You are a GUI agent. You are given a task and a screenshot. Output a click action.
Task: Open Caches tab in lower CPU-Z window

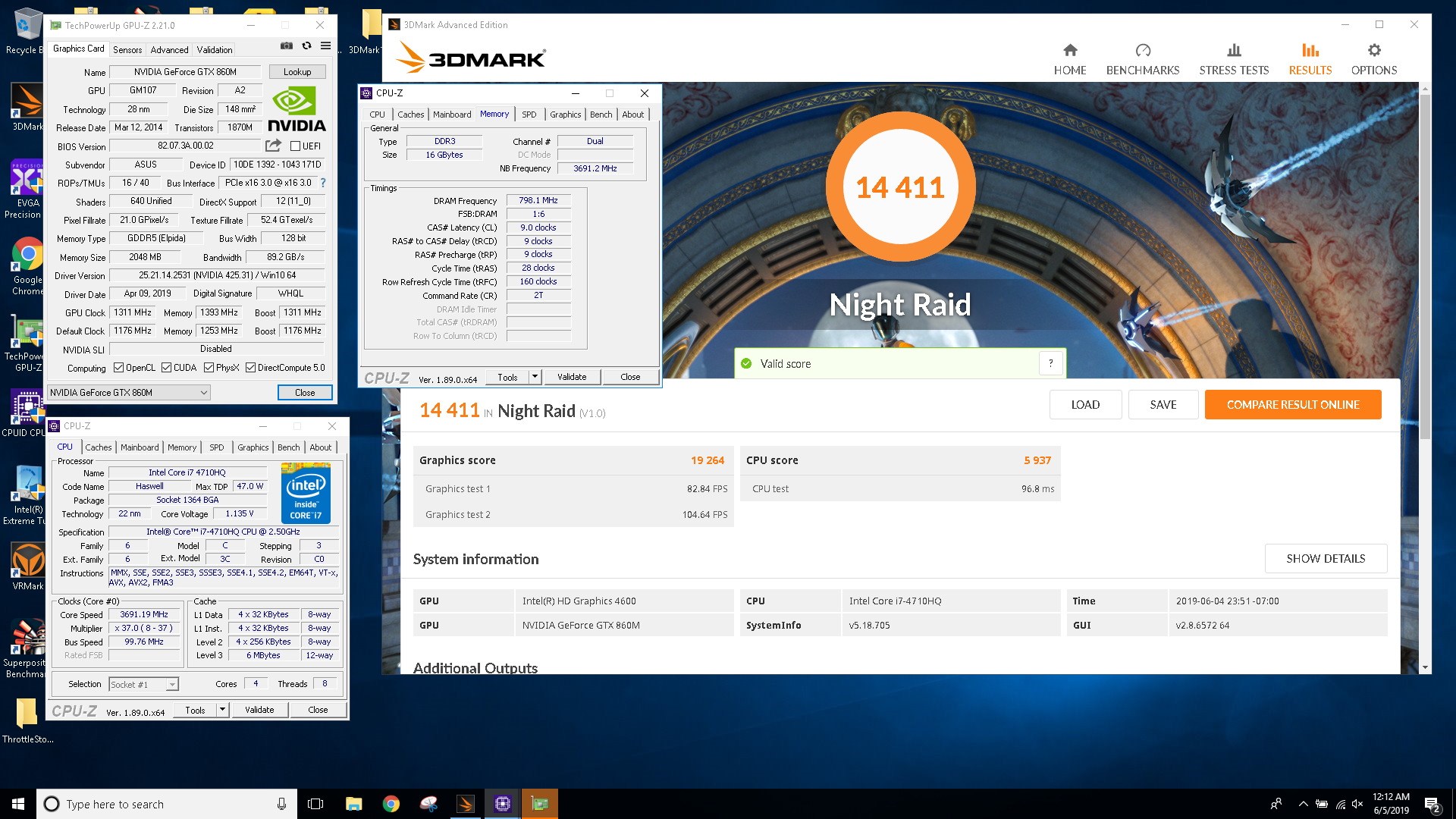click(x=98, y=447)
